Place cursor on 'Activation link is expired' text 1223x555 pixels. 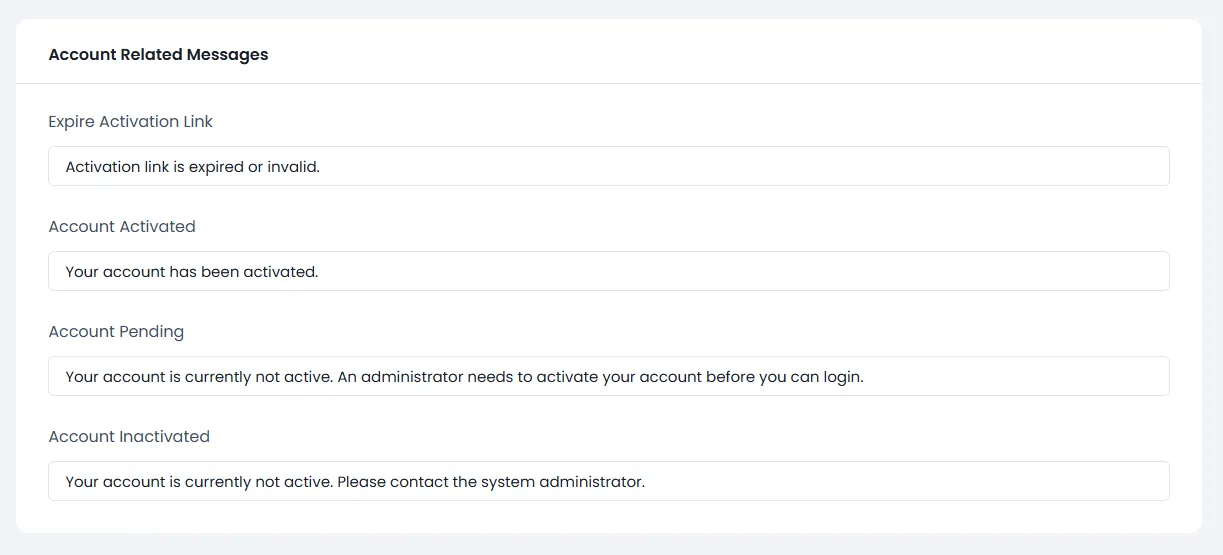tap(154, 167)
